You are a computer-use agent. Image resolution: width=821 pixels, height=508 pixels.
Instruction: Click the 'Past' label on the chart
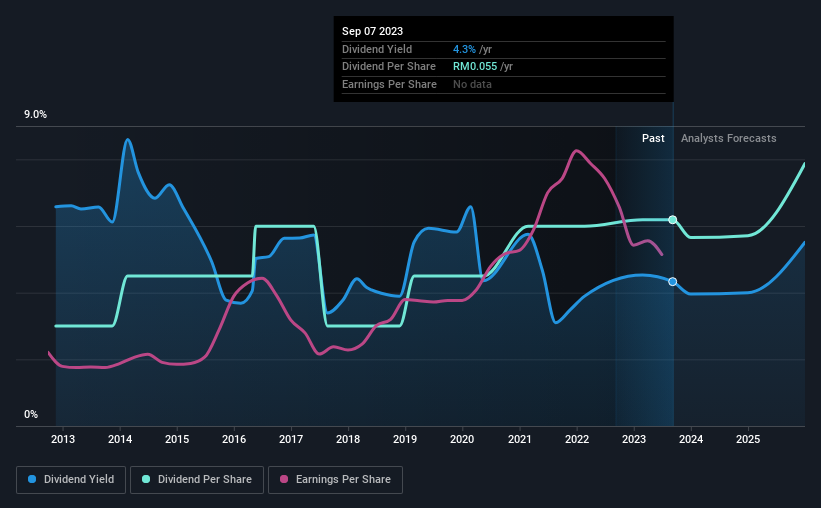tap(653, 138)
